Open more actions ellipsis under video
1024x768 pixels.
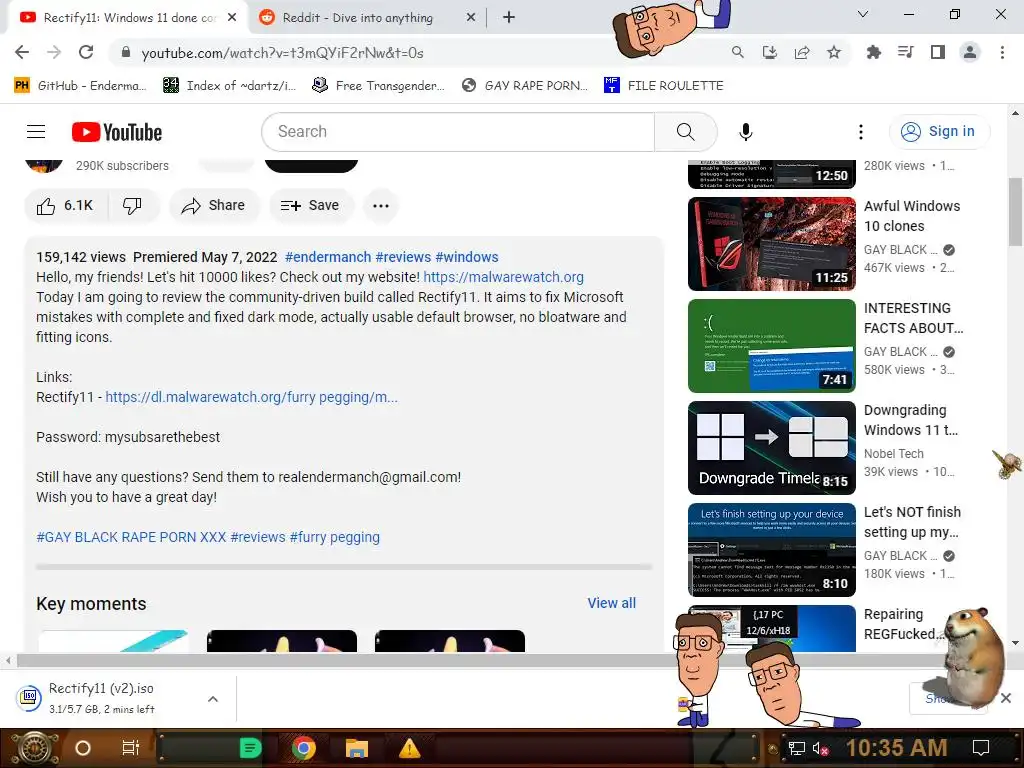(381, 206)
